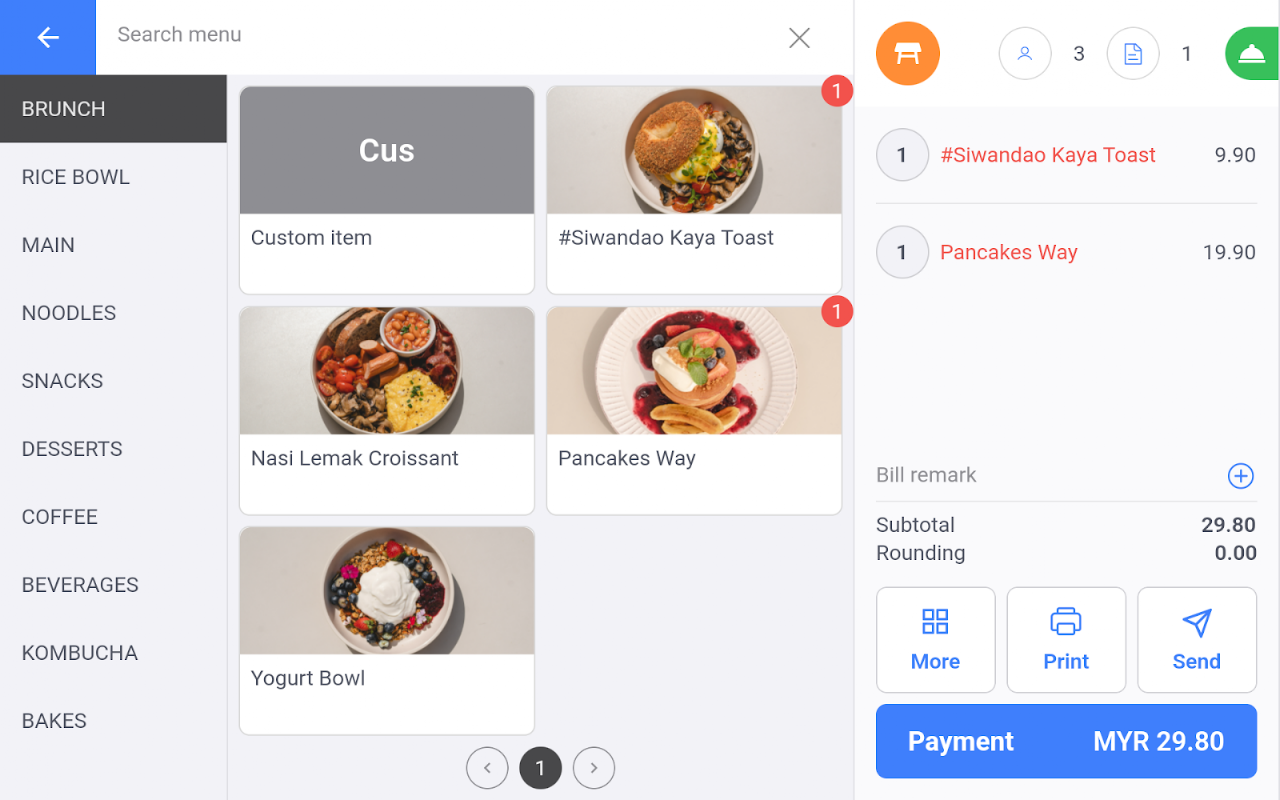Print the order using Print button
Screen dimensions: 1280x800
tap(1066, 640)
